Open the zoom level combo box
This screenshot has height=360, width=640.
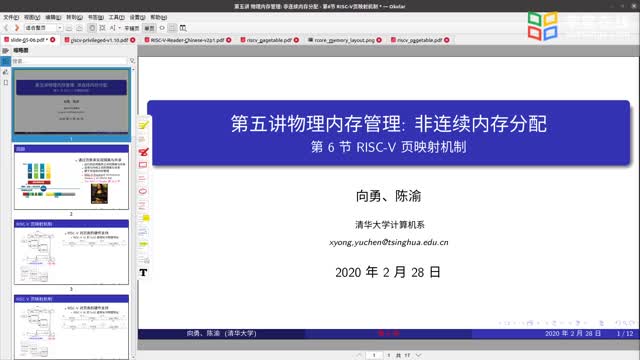click(x=43, y=28)
